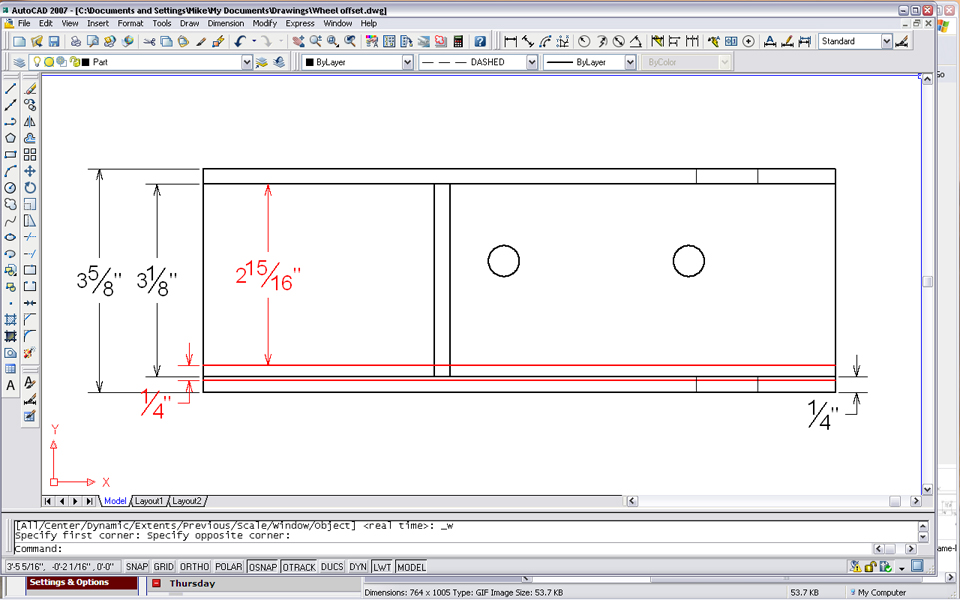The height and width of the screenshot is (600, 960).
Task: Toggle LWT lineweight display
Action: pyautogui.click(x=382, y=567)
